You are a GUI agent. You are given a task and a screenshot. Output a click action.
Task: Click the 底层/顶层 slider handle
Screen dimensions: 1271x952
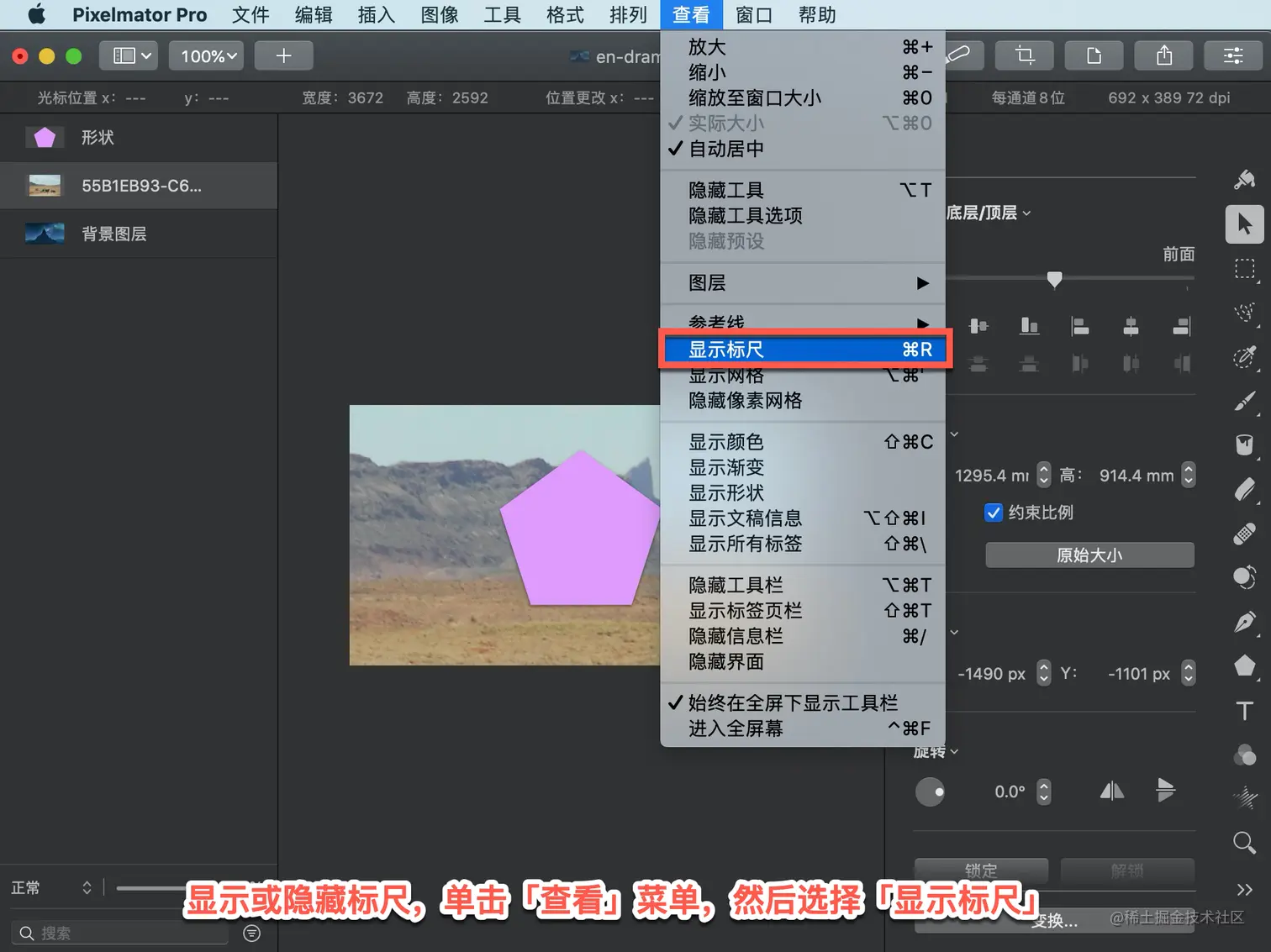point(1054,279)
